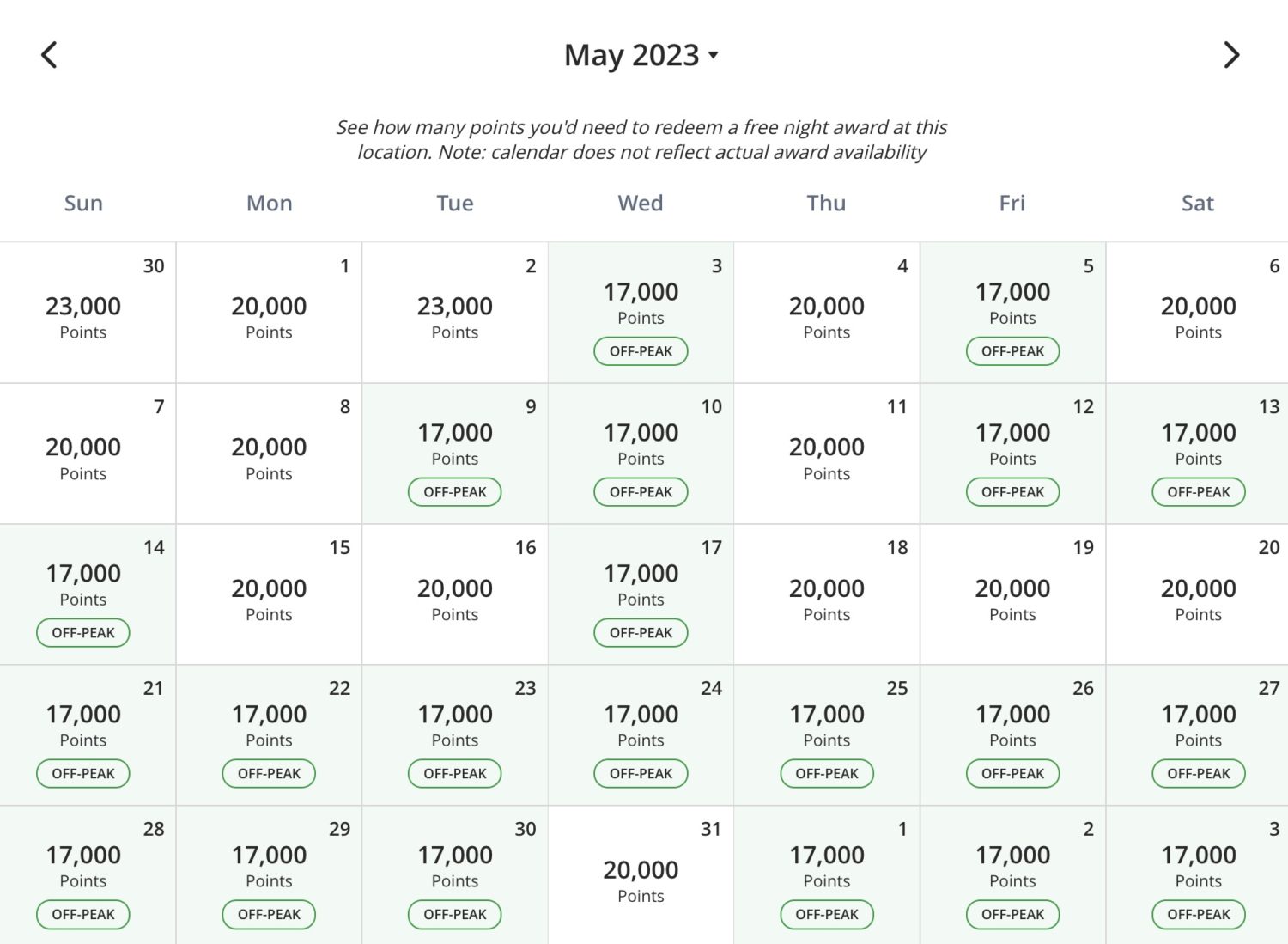Click the Wed column header
This screenshot has height=944, width=1288.
click(x=641, y=203)
